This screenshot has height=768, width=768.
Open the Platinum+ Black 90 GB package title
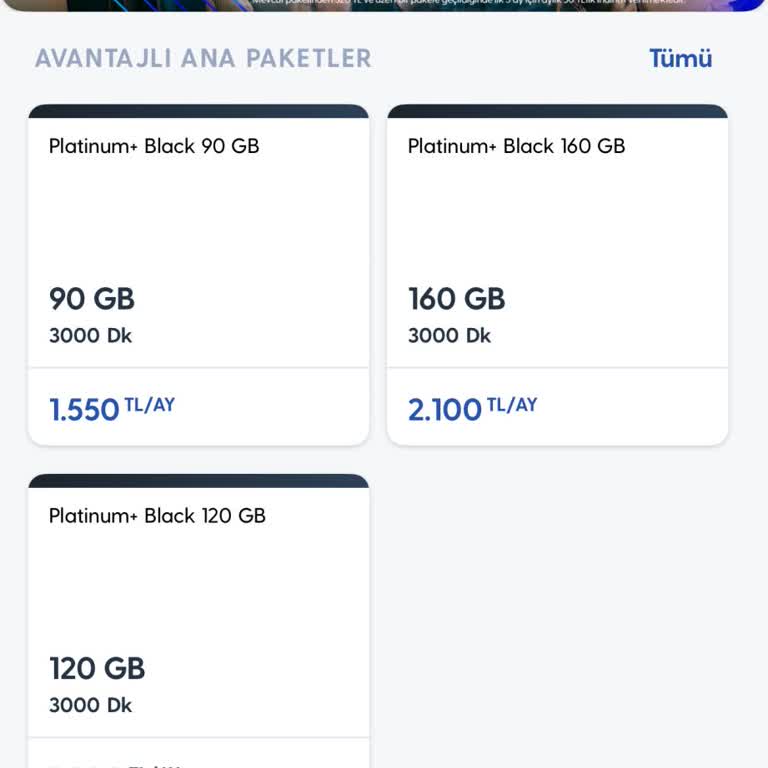pos(154,146)
